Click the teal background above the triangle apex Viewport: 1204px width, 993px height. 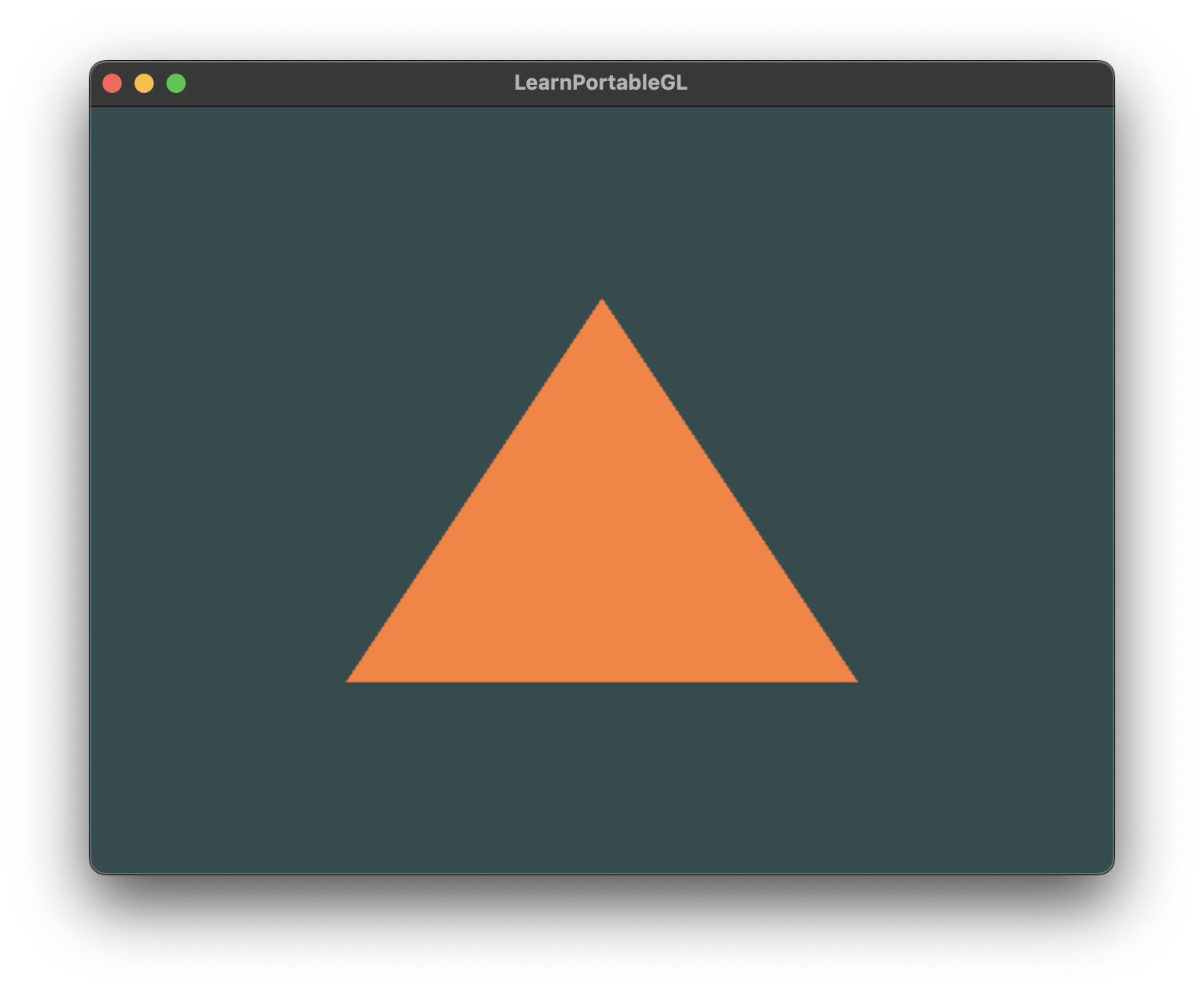[602, 200]
